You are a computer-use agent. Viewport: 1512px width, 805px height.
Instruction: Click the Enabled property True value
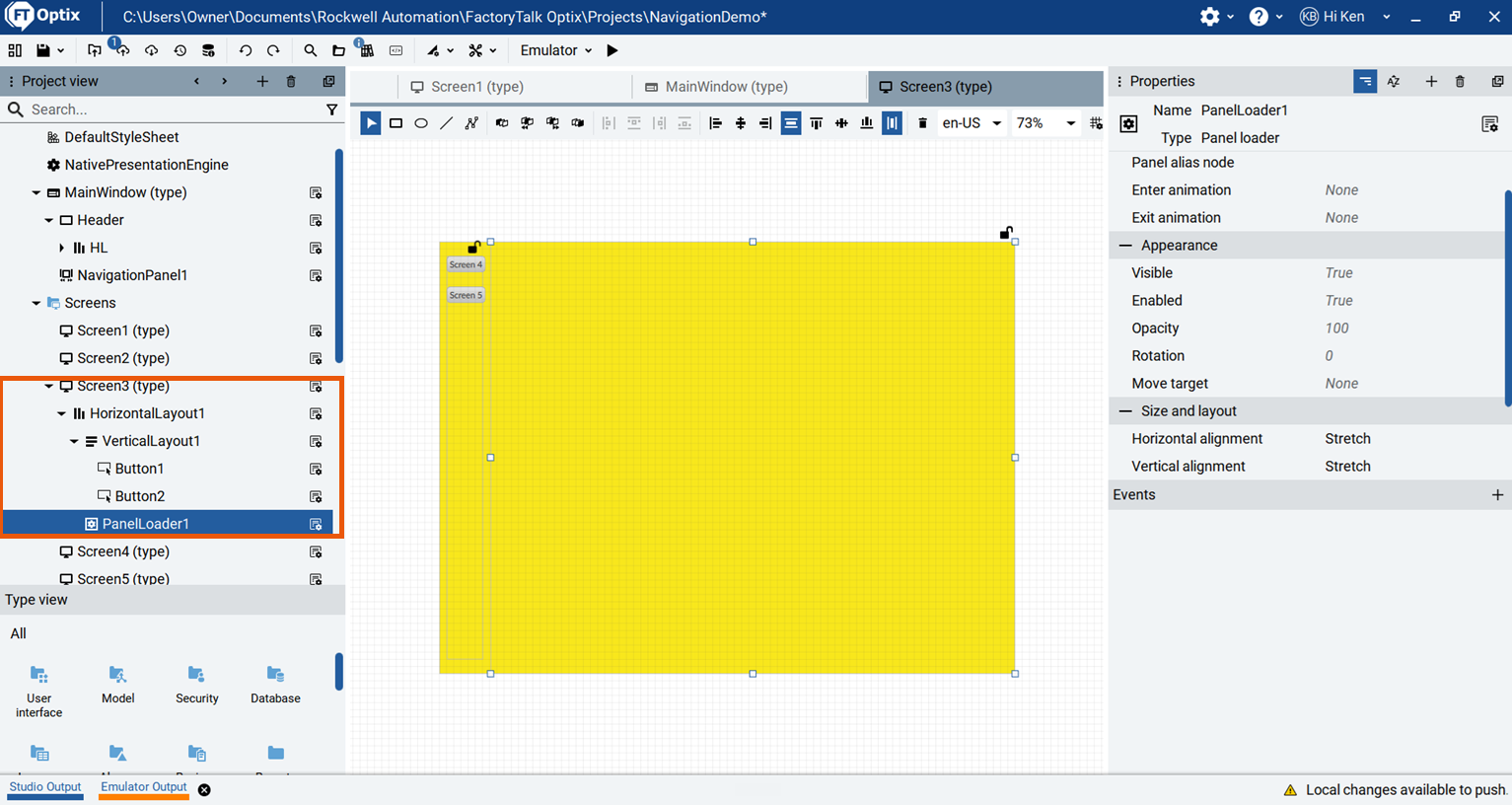1338,301
